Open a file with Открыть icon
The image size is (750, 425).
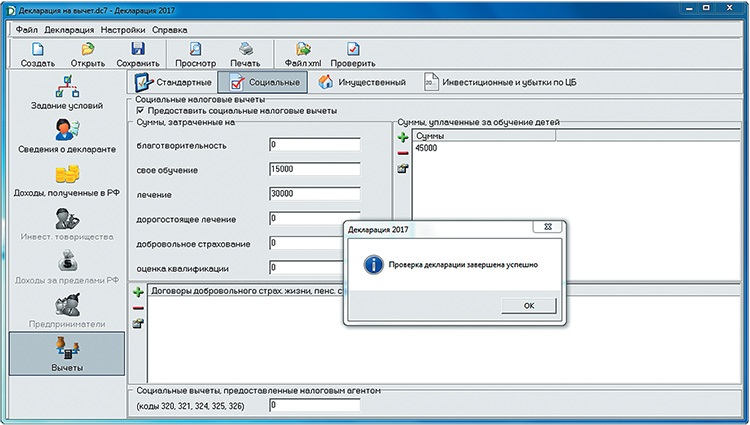click(x=87, y=53)
